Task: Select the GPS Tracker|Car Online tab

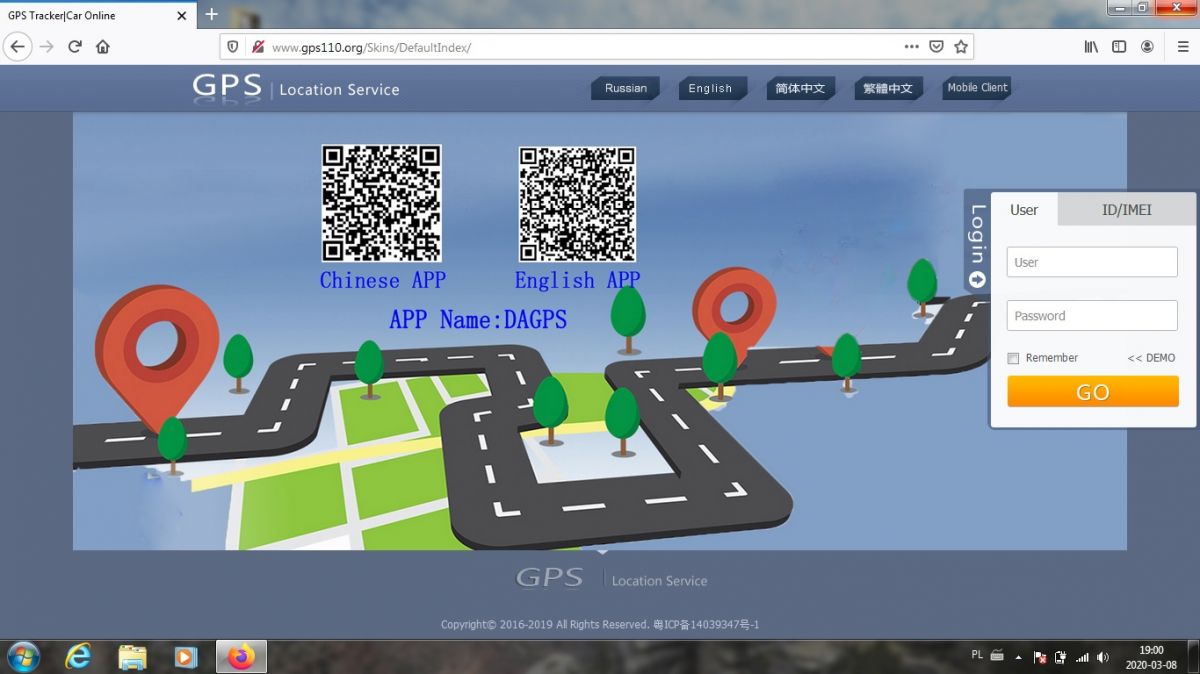Action: [x=97, y=16]
